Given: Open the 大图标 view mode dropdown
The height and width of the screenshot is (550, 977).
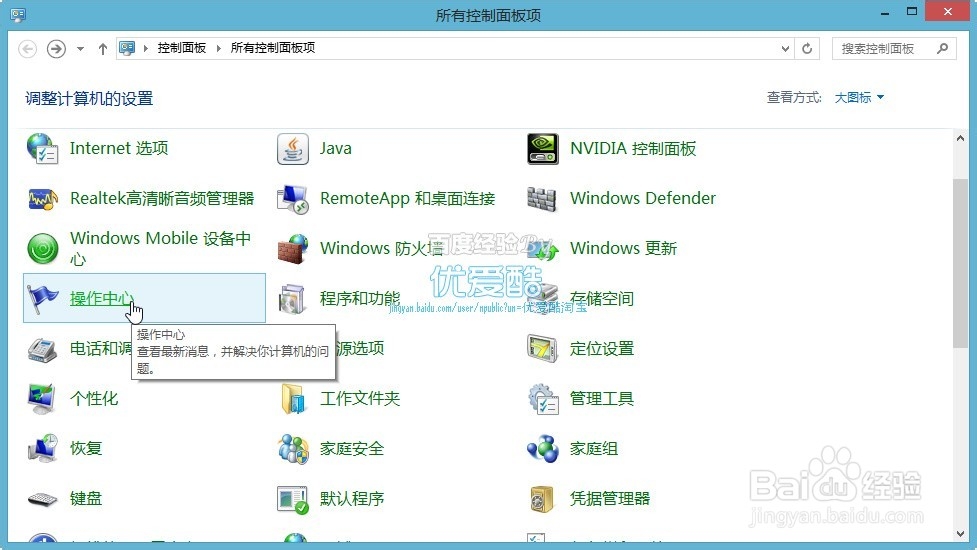Looking at the screenshot, I should point(859,98).
